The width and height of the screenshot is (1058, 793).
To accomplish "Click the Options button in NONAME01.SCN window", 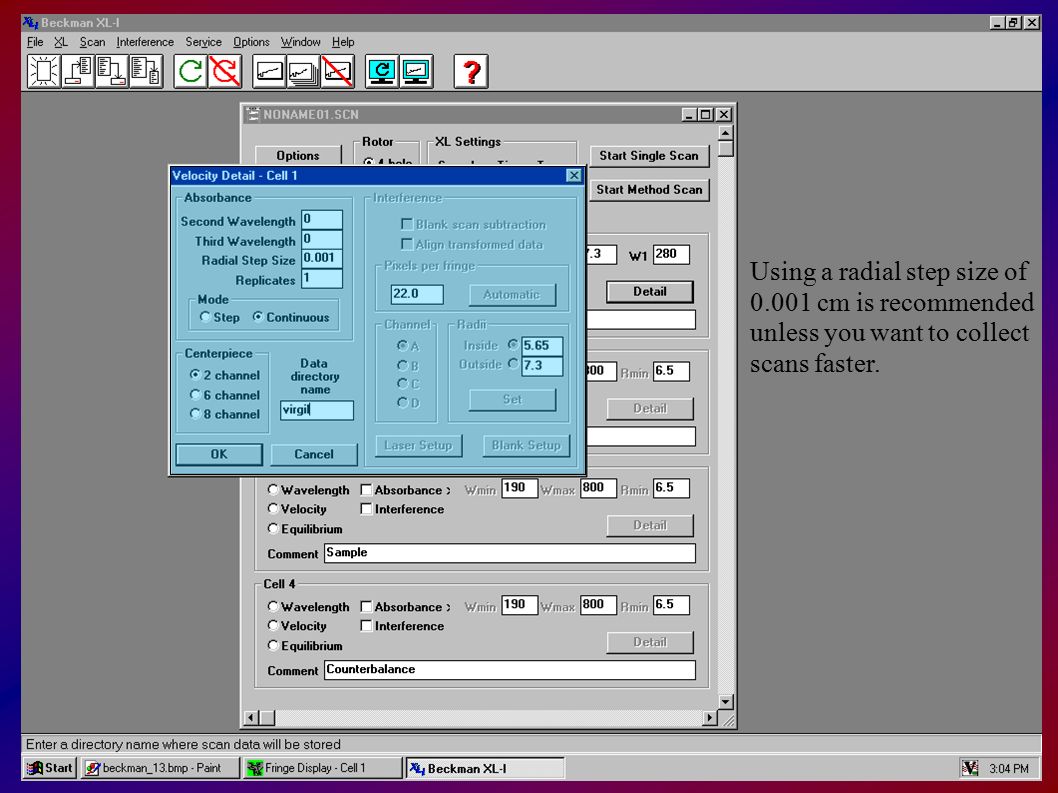I will coord(298,156).
